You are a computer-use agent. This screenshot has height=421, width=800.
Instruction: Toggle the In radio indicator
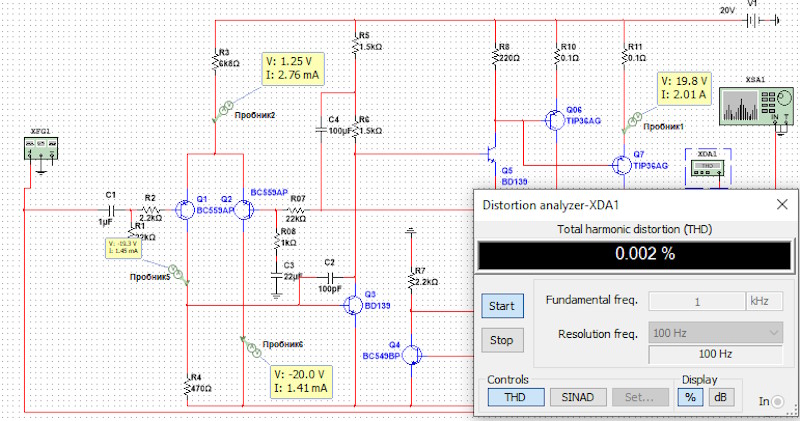777,401
